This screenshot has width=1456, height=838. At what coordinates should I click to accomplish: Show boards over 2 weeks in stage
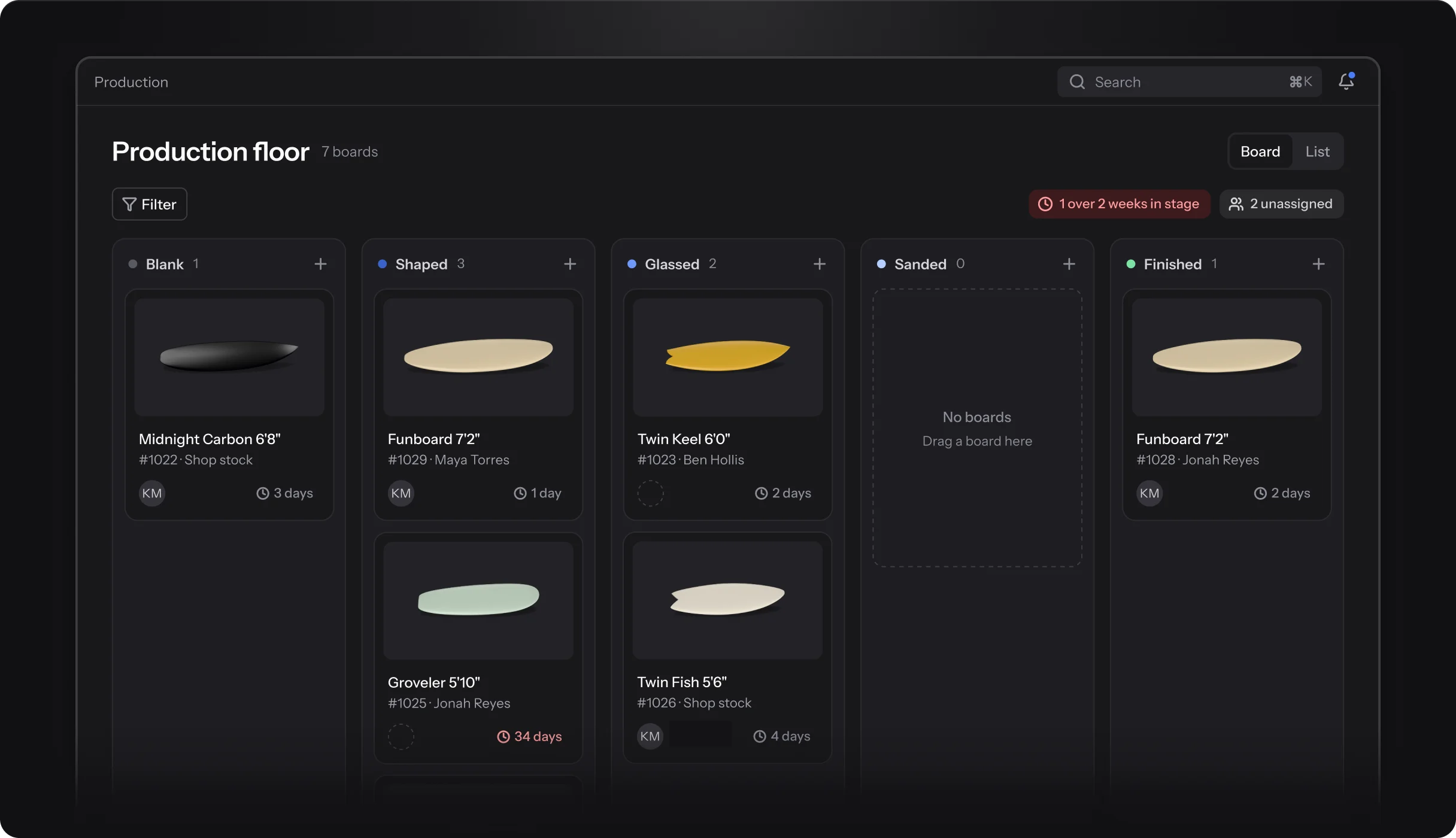pyautogui.click(x=1120, y=204)
